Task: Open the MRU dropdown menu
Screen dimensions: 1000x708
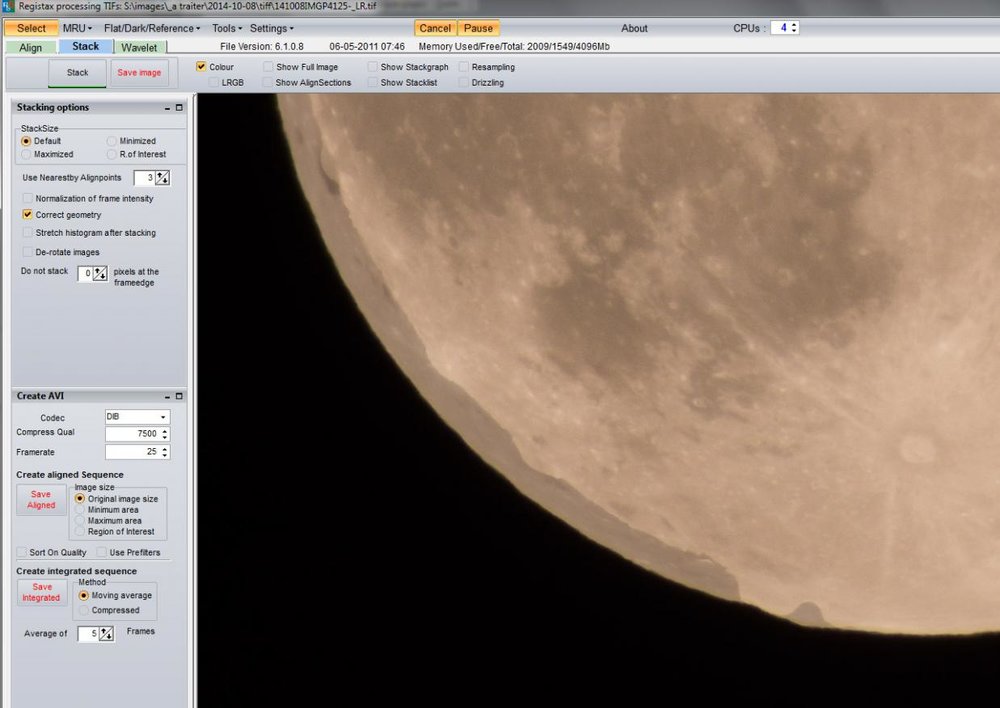Action: click(x=75, y=28)
